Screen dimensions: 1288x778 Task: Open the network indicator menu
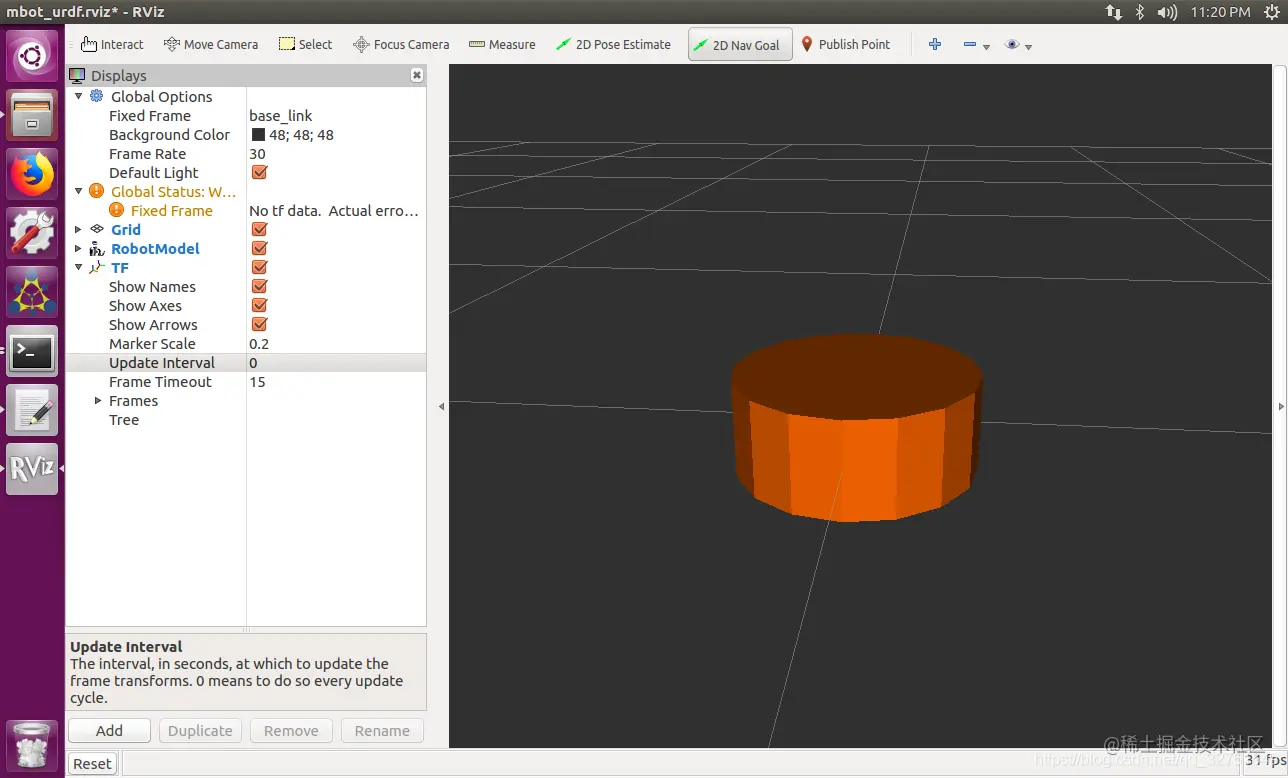point(1113,12)
